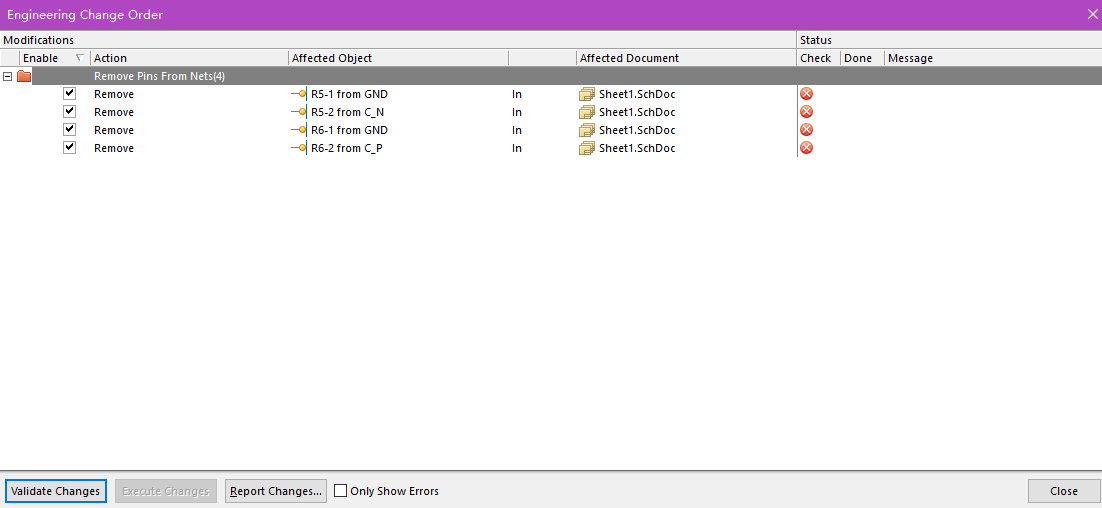Select the text R5-1 from GND
This screenshot has width=1102, height=508.
coord(349,93)
